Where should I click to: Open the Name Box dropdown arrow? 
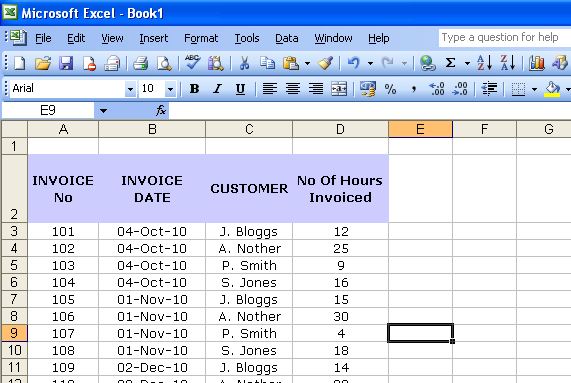(x=103, y=111)
